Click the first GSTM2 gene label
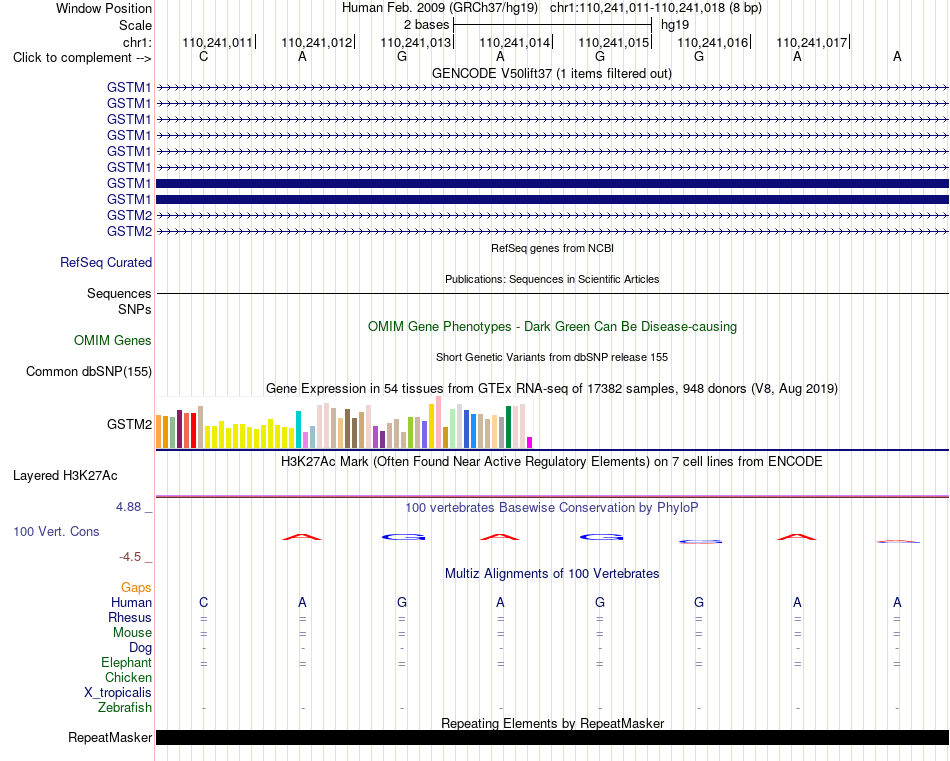The width and height of the screenshot is (950, 761). (x=129, y=215)
